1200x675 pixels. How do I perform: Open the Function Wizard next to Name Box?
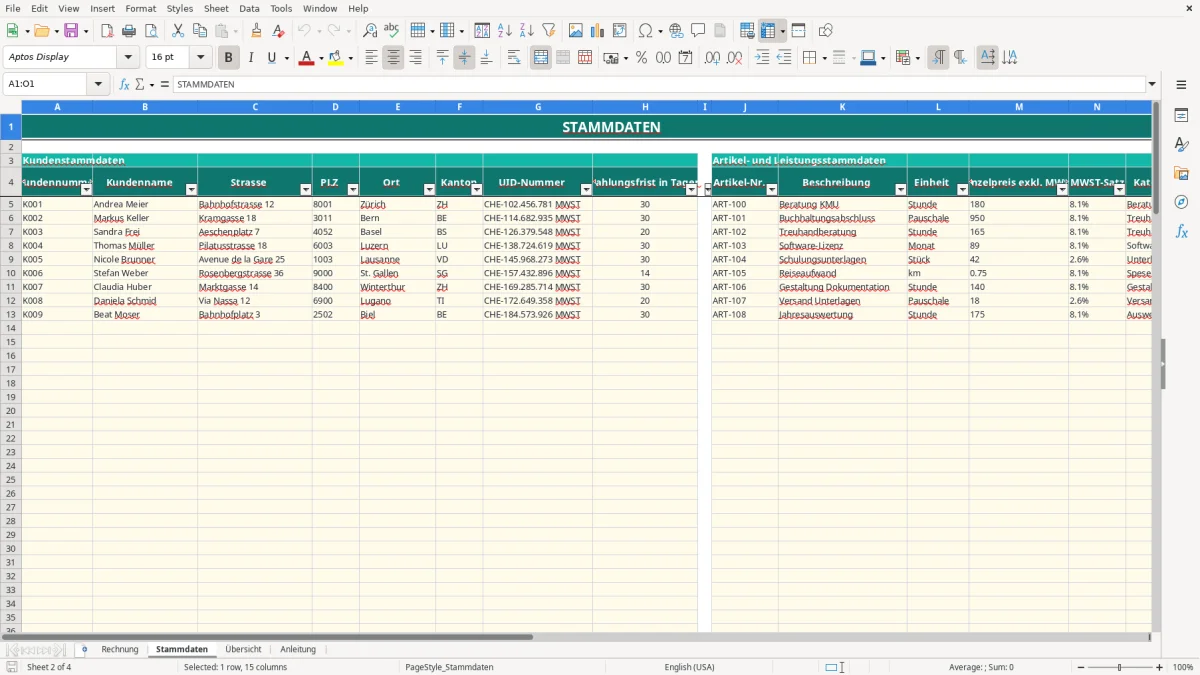pos(124,84)
